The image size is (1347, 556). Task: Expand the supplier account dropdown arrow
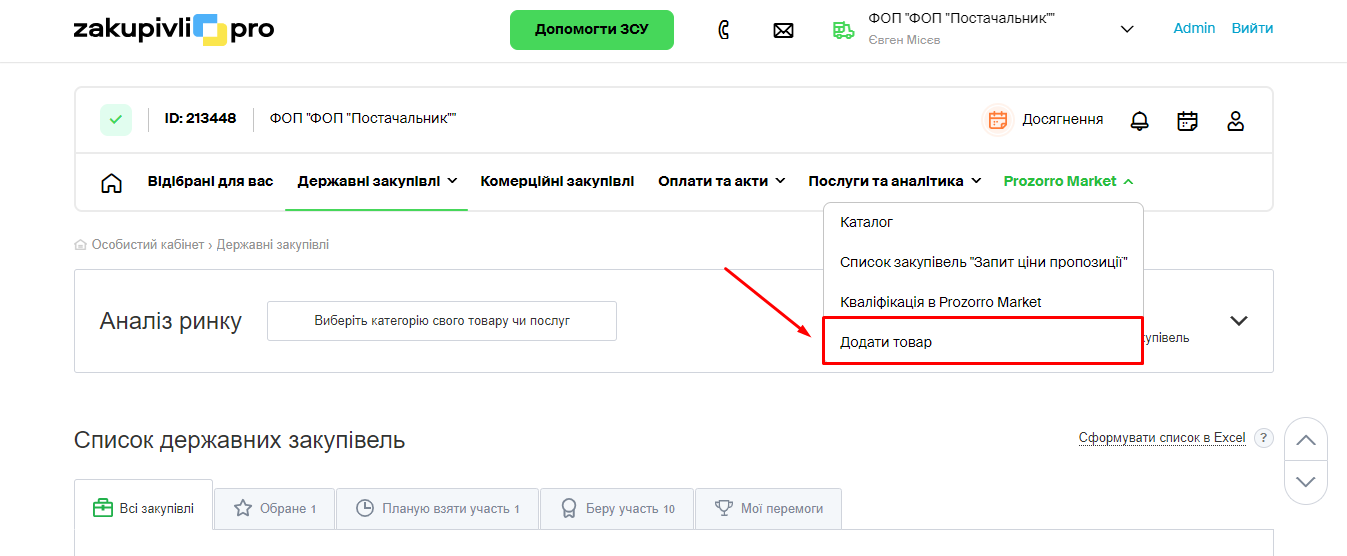(x=1127, y=29)
